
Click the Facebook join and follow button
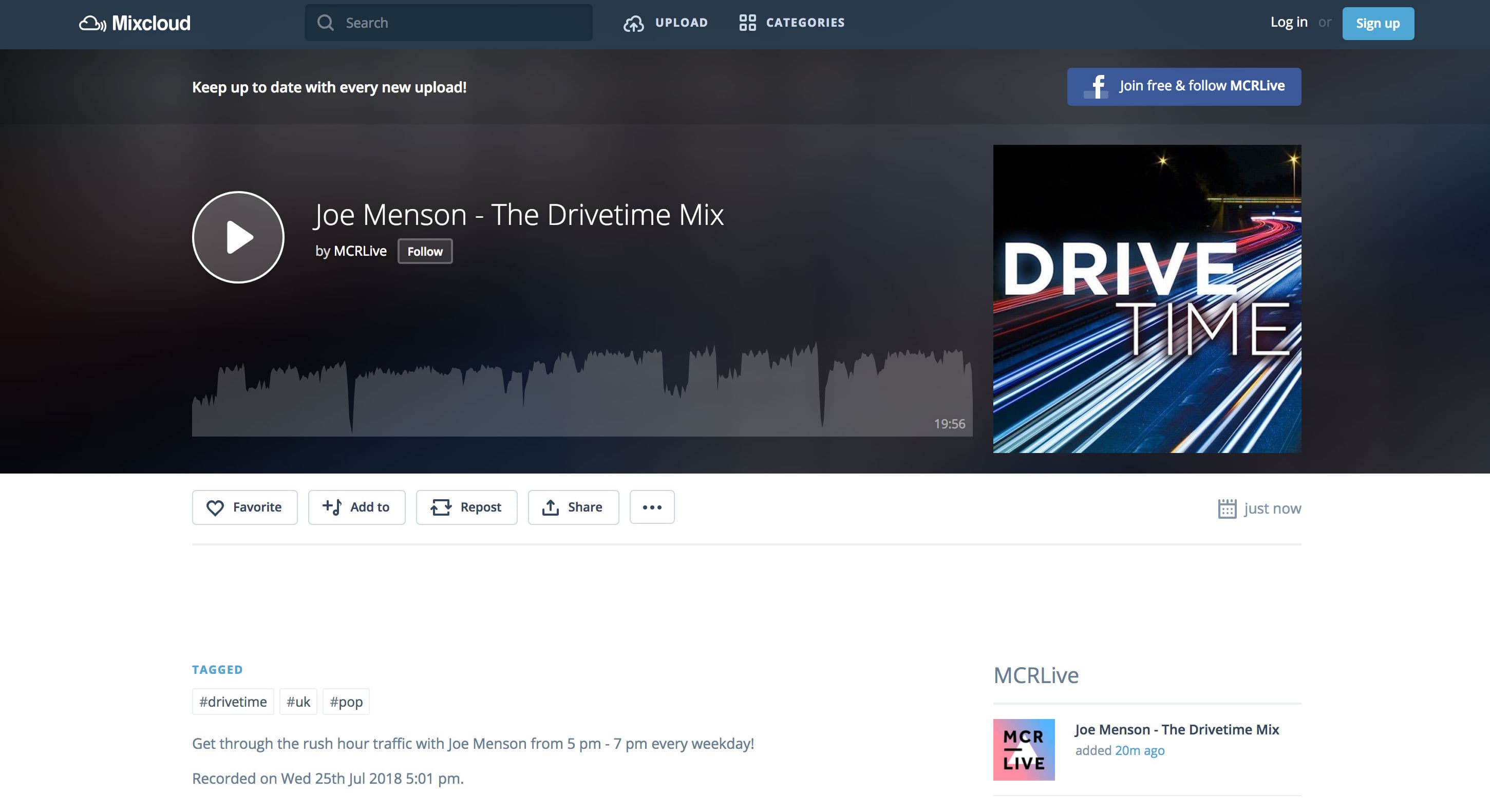(x=1183, y=87)
